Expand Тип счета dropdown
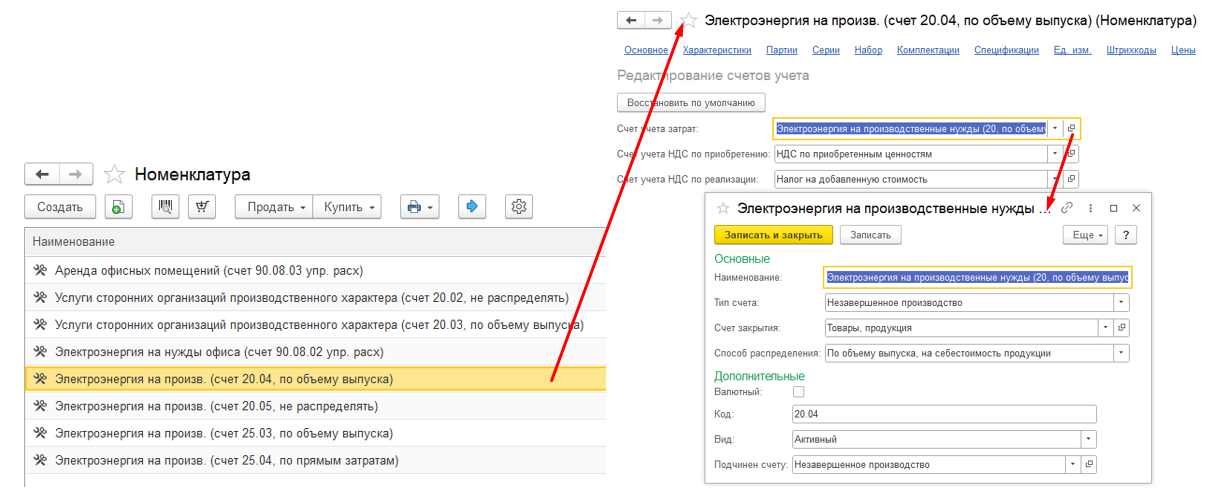 [x=1121, y=302]
